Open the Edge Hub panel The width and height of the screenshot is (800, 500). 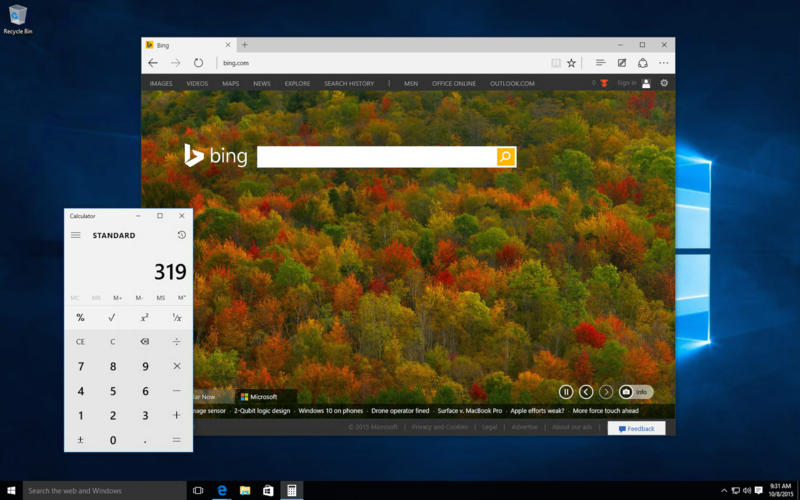tap(600, 62)
